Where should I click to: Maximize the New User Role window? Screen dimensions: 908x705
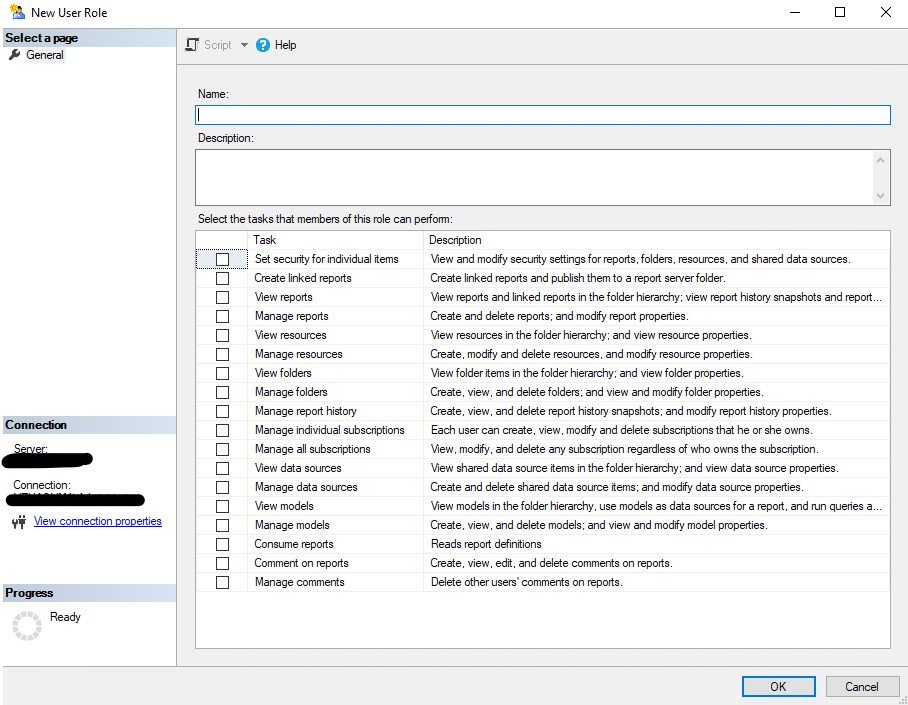(840, 12)
